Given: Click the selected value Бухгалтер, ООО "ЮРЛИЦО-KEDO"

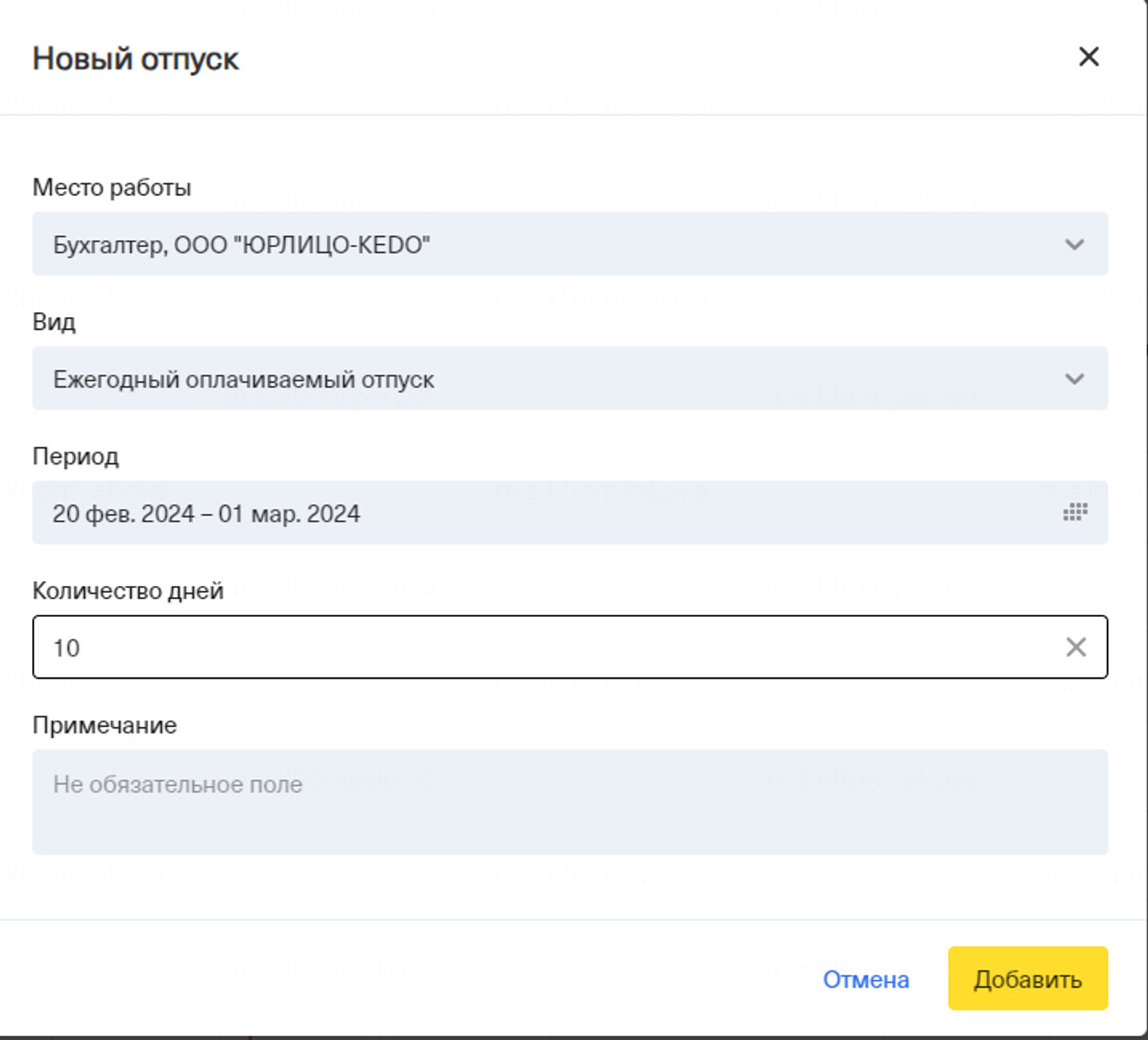Looking at the screenshot, I should tap(242, 245).
